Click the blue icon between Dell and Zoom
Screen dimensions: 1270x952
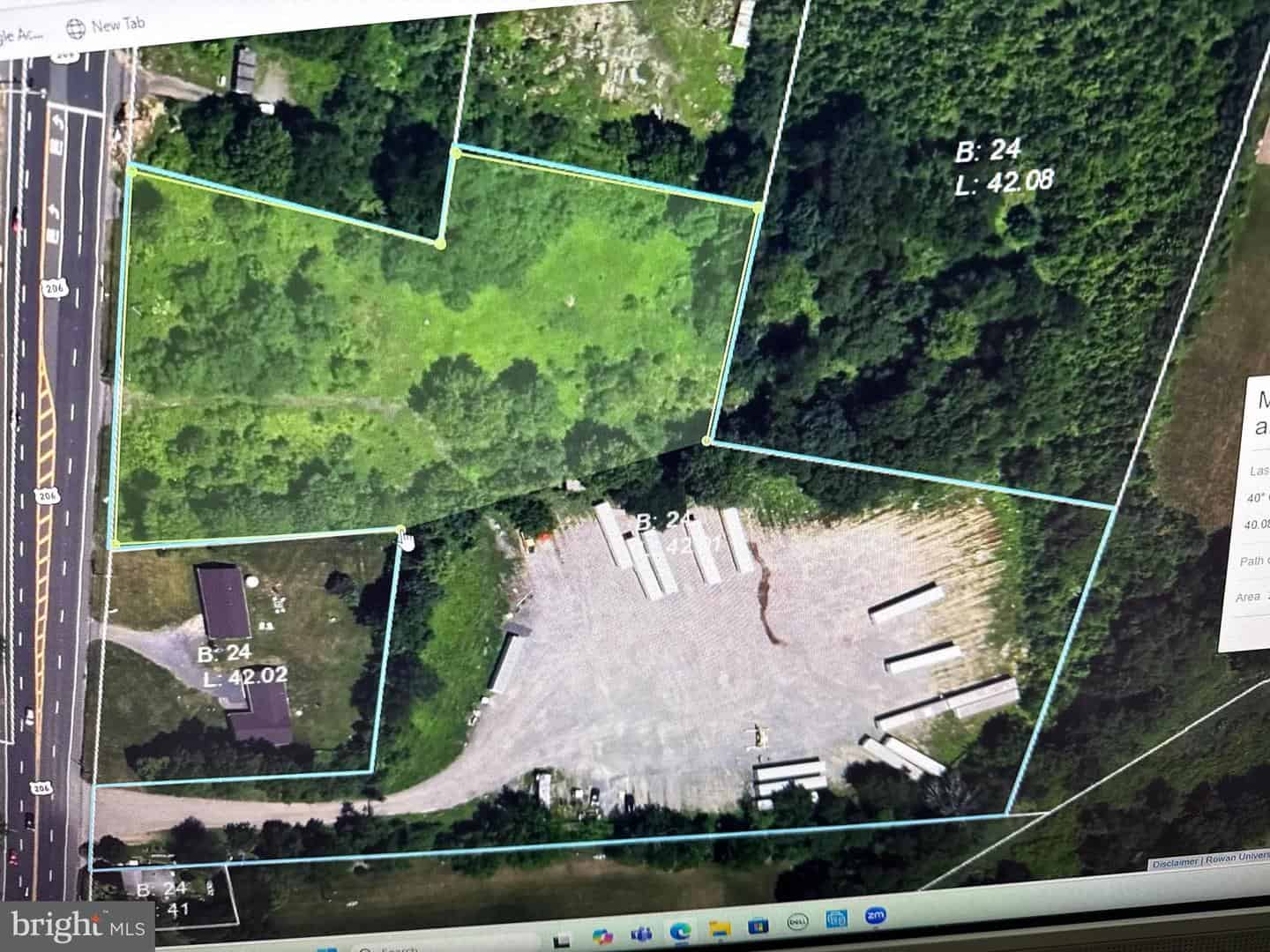point(837,919)
